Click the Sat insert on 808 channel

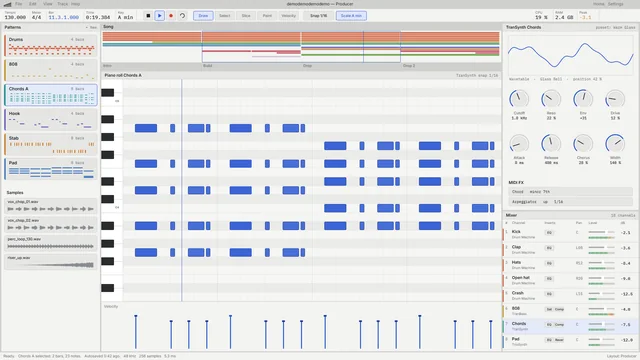(549, 309)
